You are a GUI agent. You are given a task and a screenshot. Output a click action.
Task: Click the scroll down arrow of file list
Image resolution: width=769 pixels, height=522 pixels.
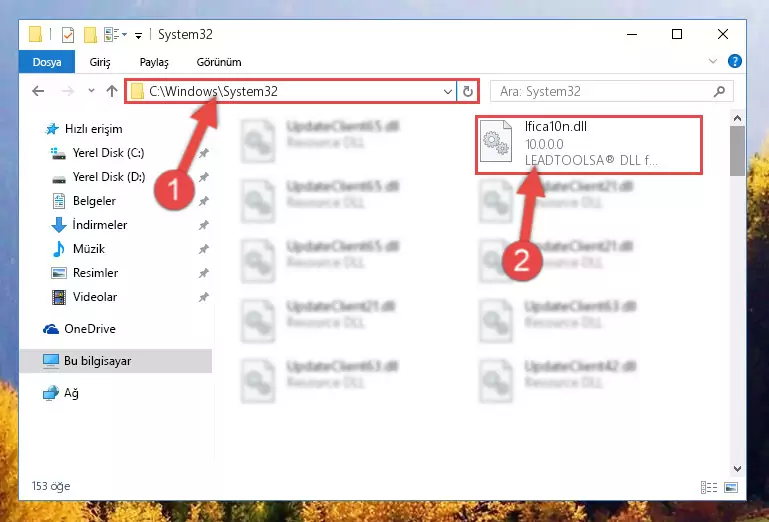(737, 469)
